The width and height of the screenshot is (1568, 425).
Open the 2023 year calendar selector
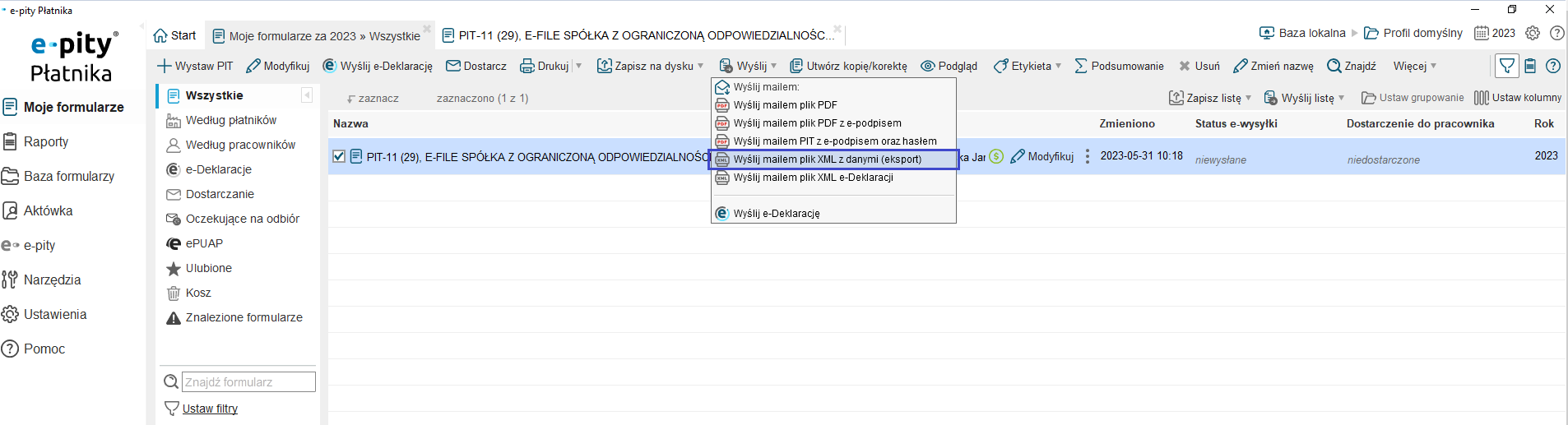coord(1495,33)
